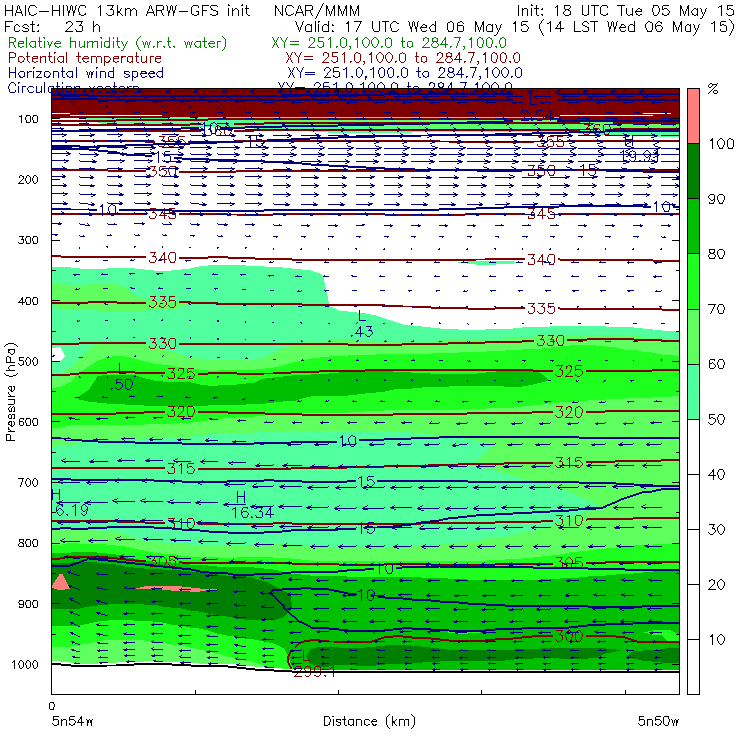Screen dimensions: 740x740
Task: Click the blue 'Horizontal wind speed' legend label
Action: 86,73
